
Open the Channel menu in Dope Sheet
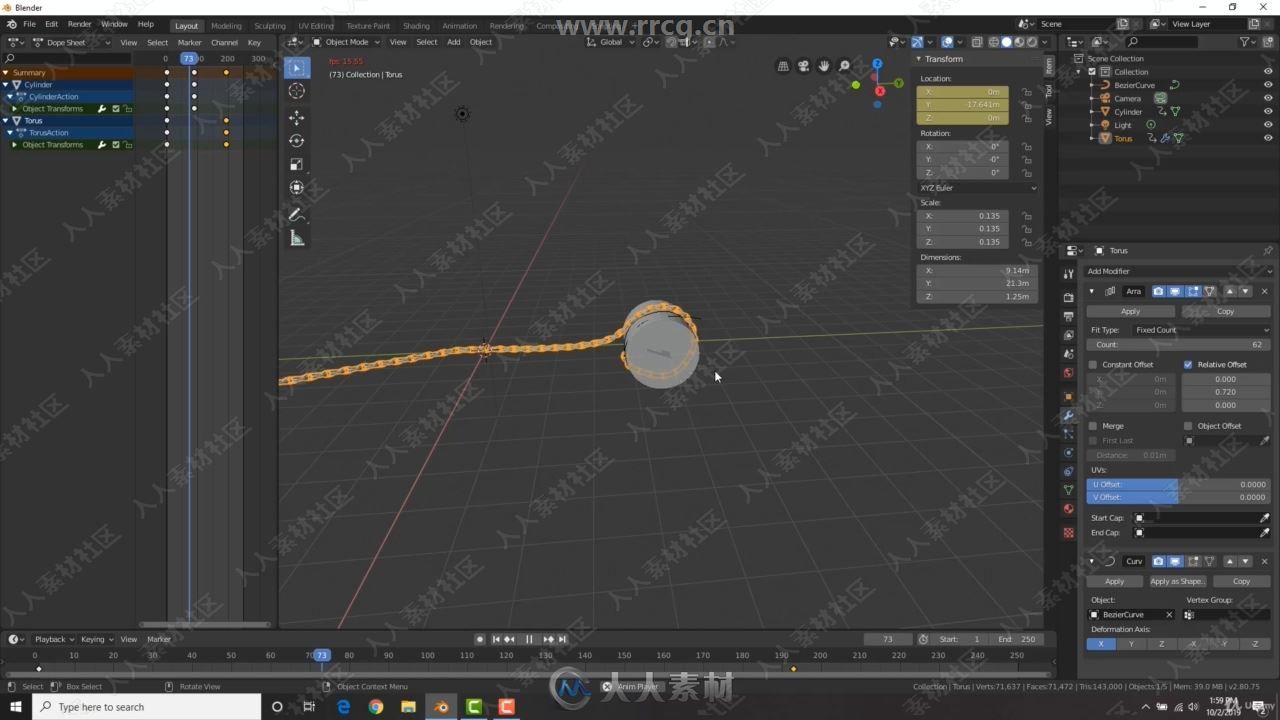(224, 42)
